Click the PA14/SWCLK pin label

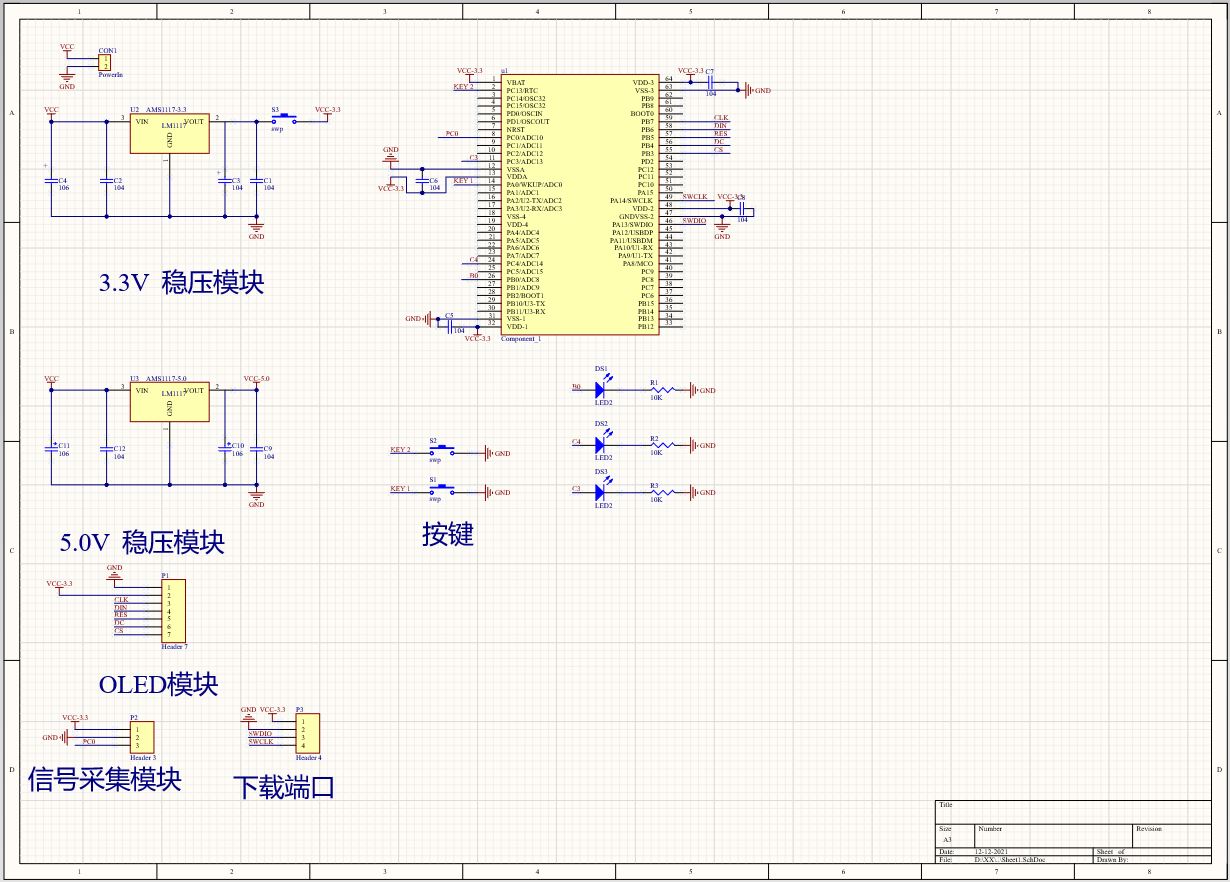click(632, 200)
